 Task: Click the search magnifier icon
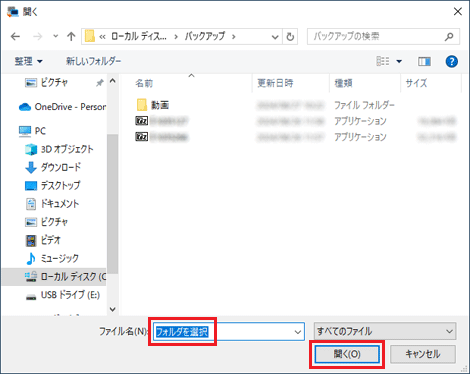449,37
